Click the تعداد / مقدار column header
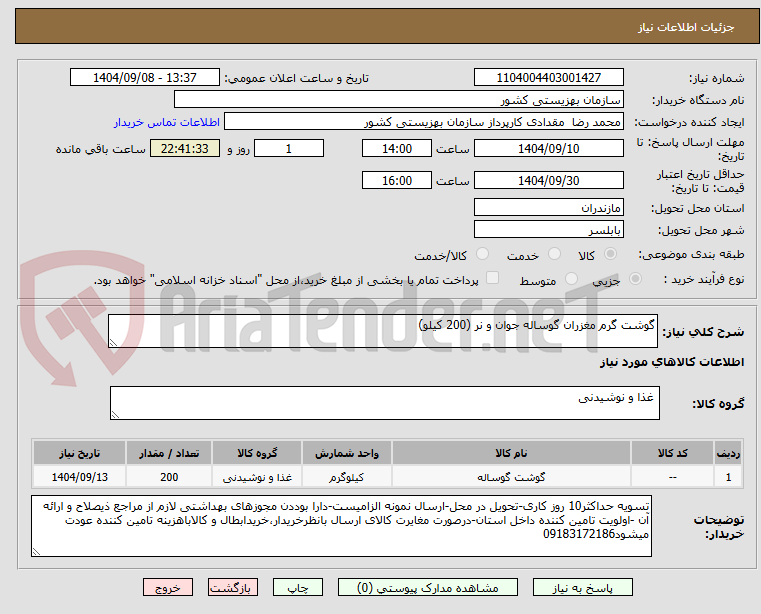Image resolution: width=761 pixels, height=614 pixels. coord(169,453)
